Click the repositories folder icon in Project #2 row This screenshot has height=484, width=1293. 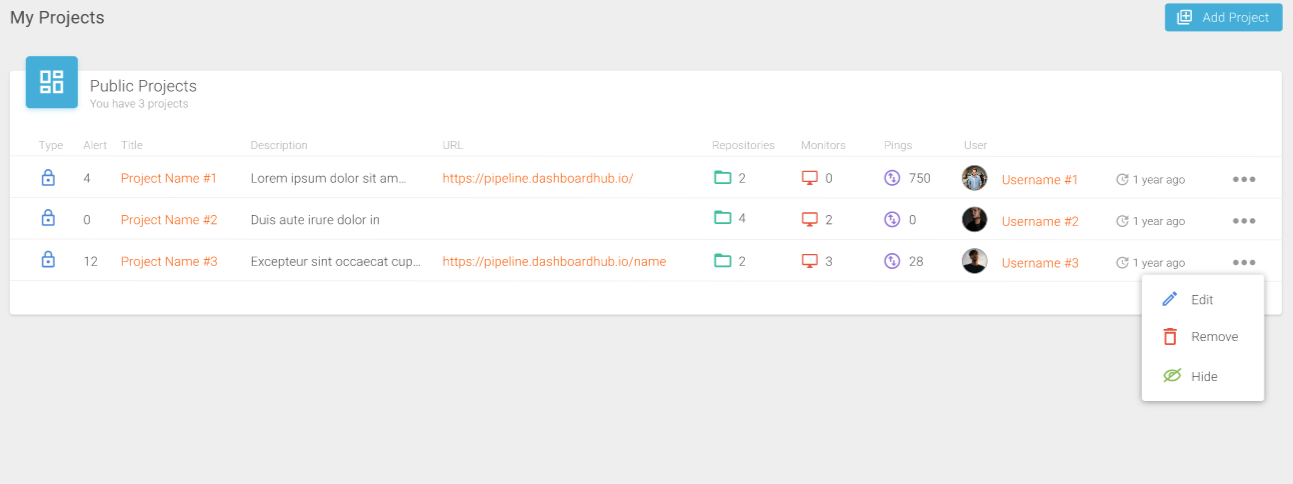[722, 219]
